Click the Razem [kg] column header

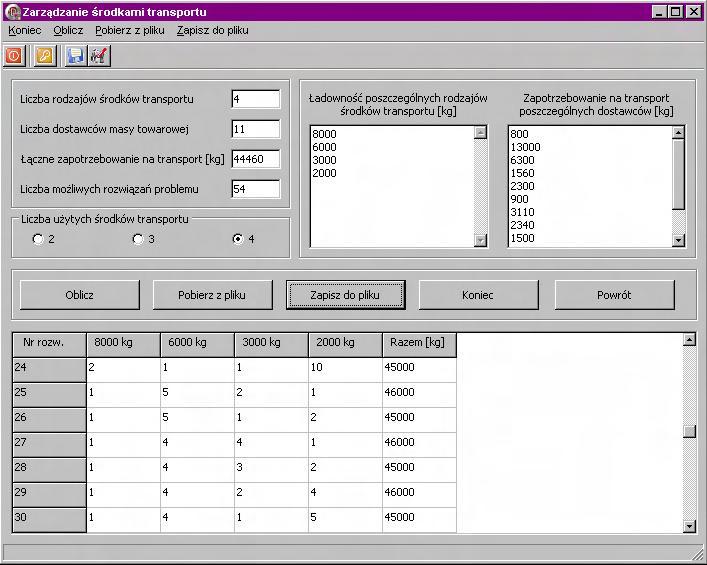coord(419,345)
